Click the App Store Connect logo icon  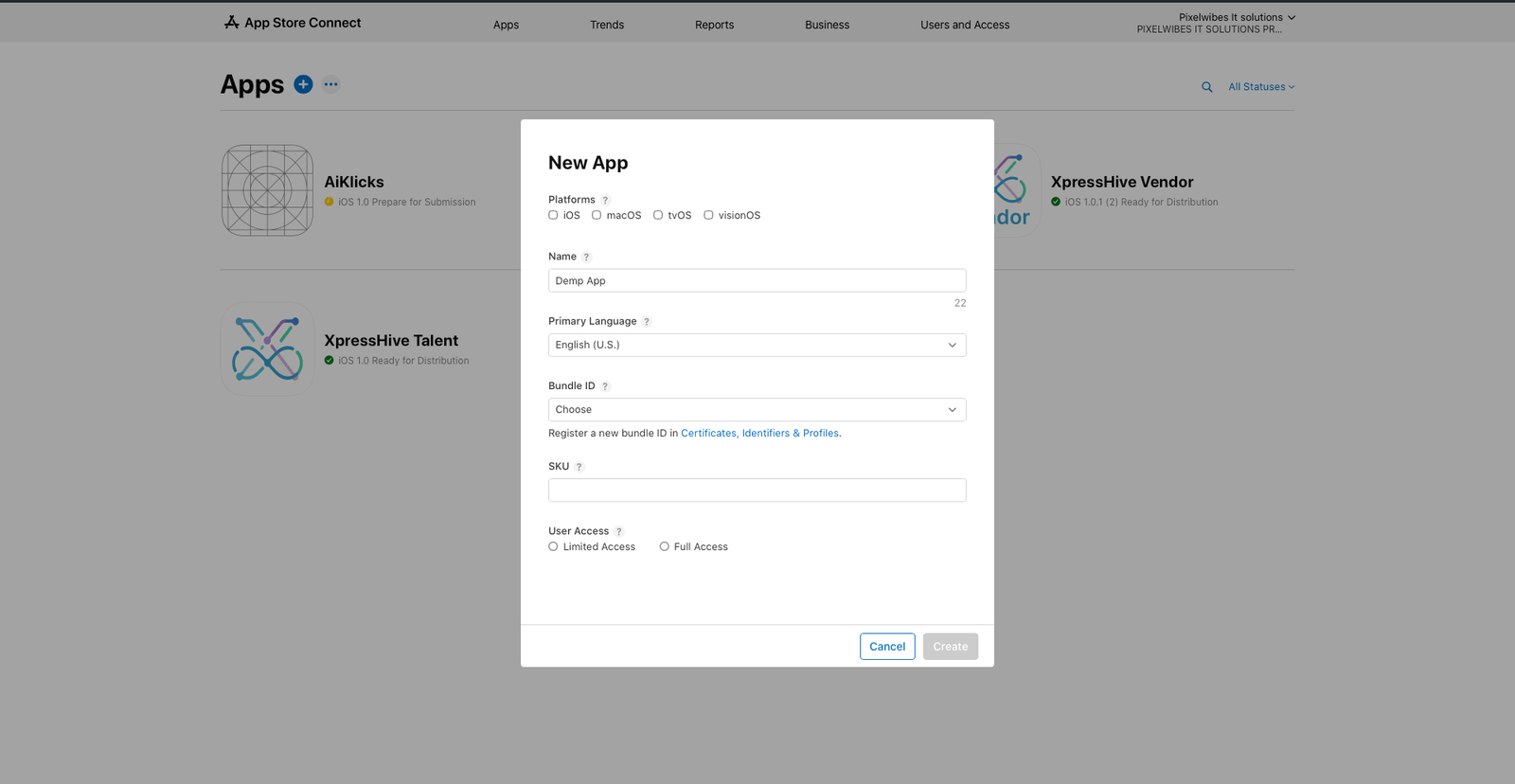(x=231, y=22)
